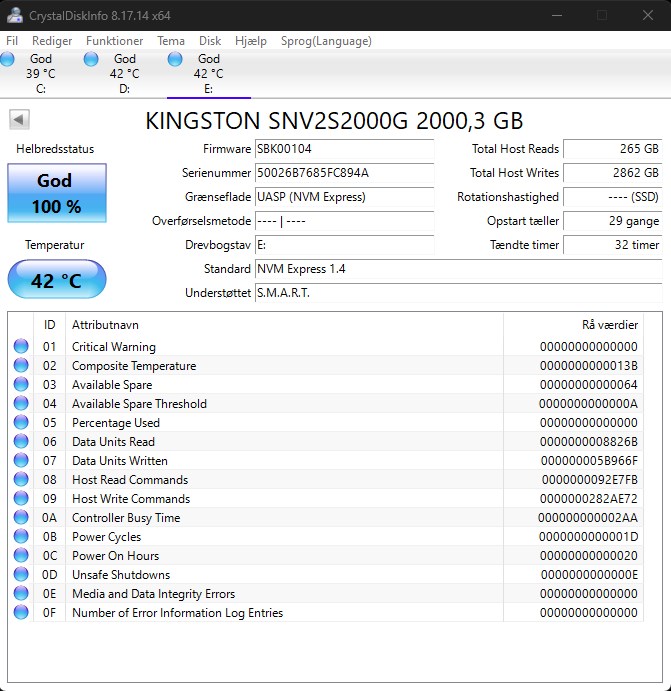Click the Attributnavn column header
Viewport: 671px width, 691px height.
284,325
